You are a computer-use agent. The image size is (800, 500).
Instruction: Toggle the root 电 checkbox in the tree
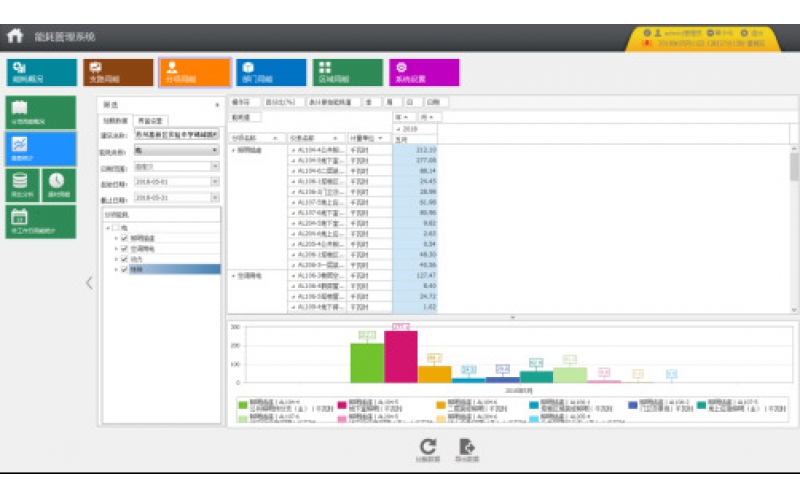tap(117, 228)
